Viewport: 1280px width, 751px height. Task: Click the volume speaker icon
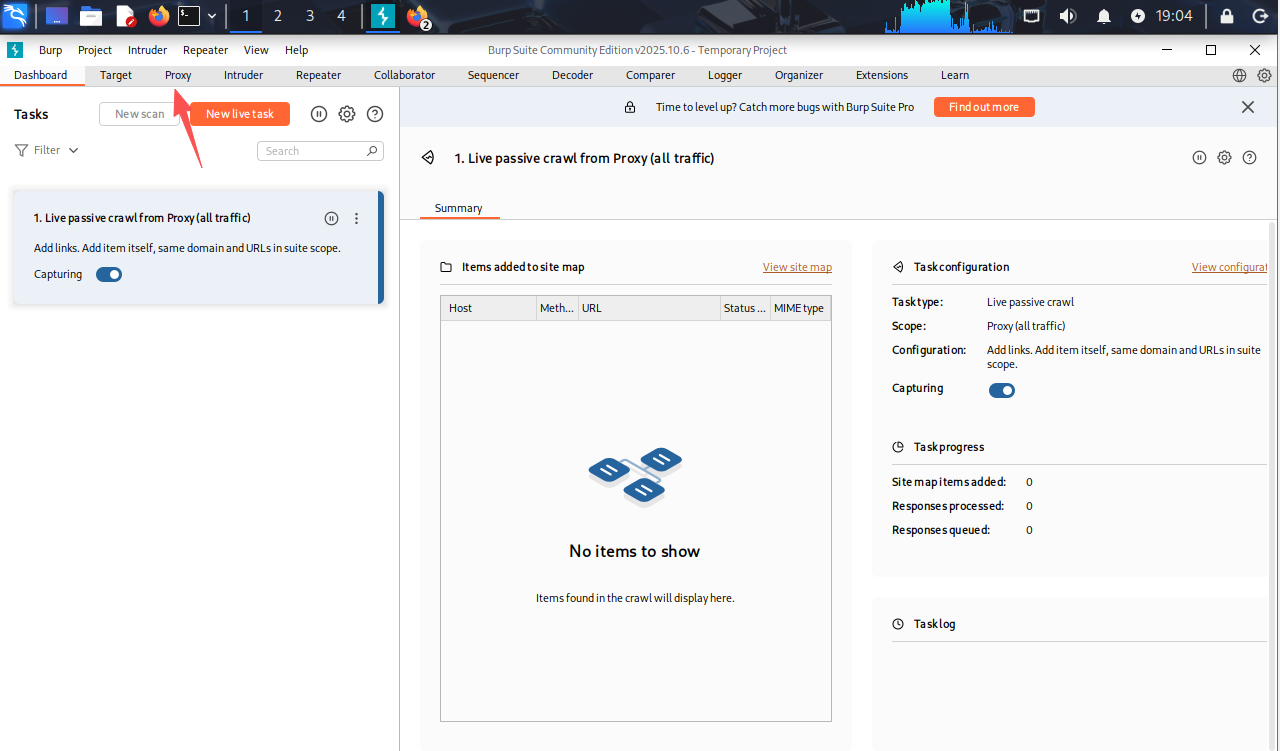point(1067,16)
